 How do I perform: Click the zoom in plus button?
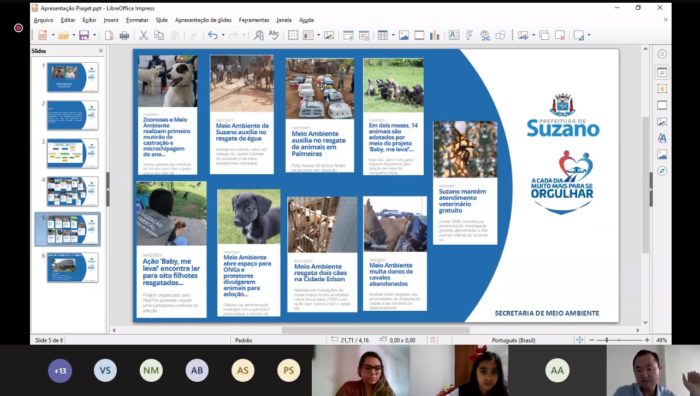(647, 340)
